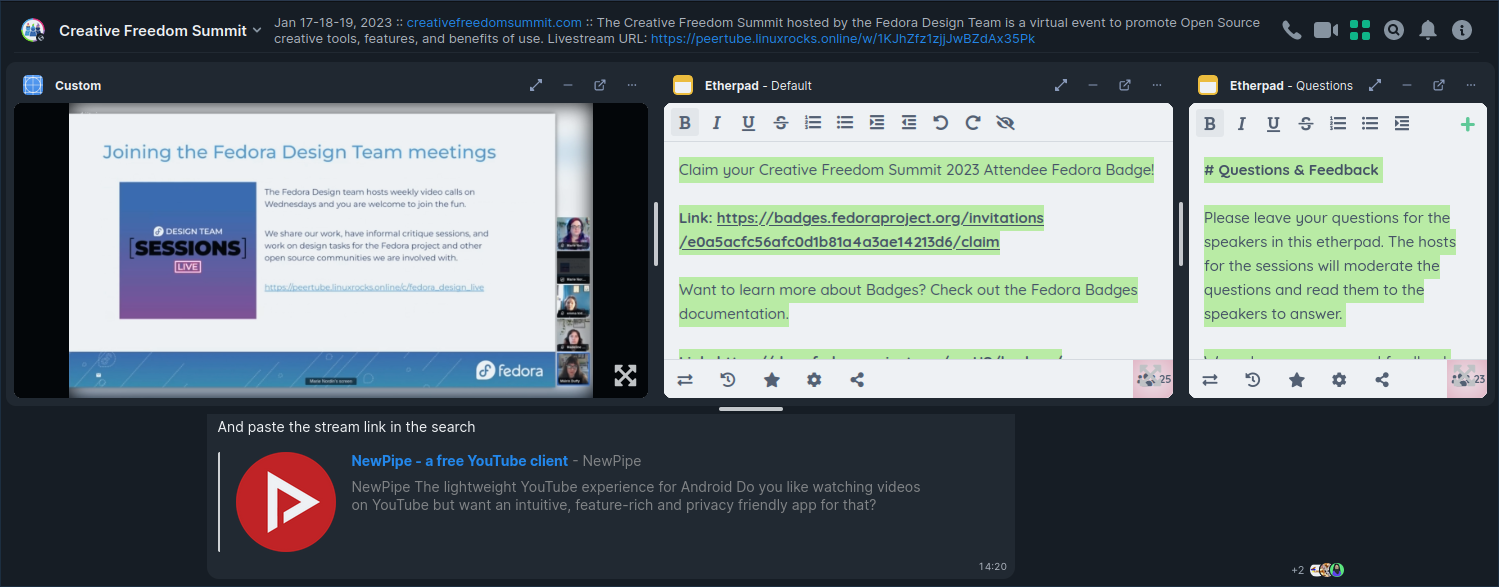Toggle bold in Etherpad Default toolbar

(685, 123)
